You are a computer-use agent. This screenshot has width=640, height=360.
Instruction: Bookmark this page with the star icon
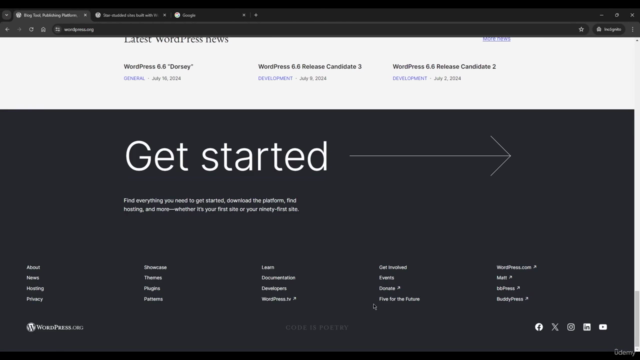tap(581, 29)
